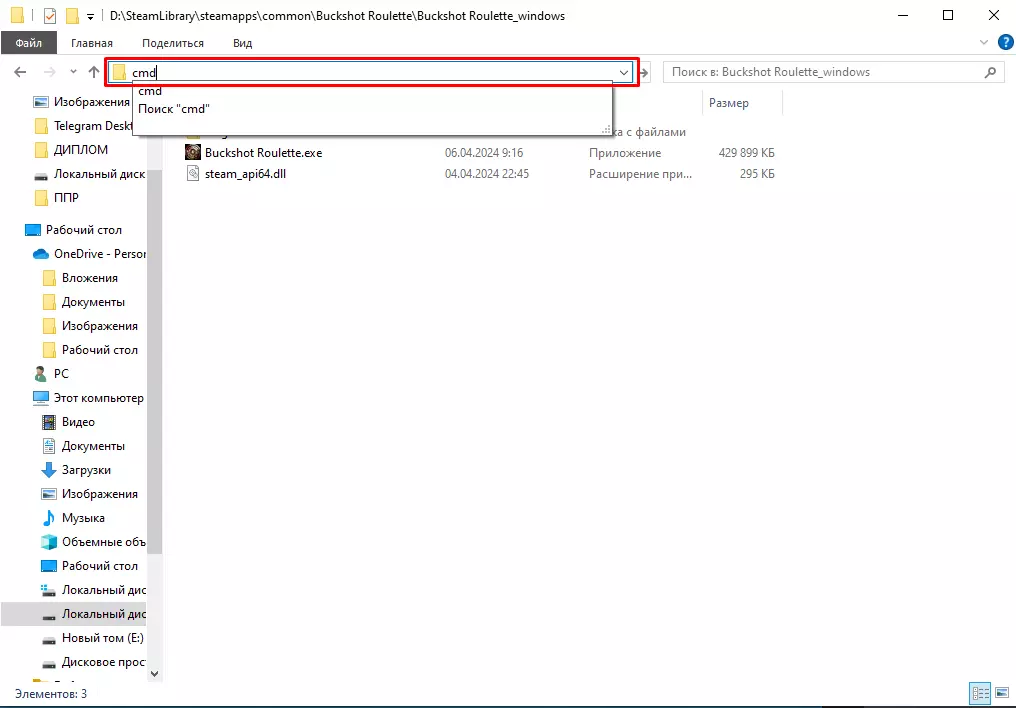1016x708 pixels.
Task: Open the Telegram Desktop folder in sidebar
Action: click(x=93, y=126)
